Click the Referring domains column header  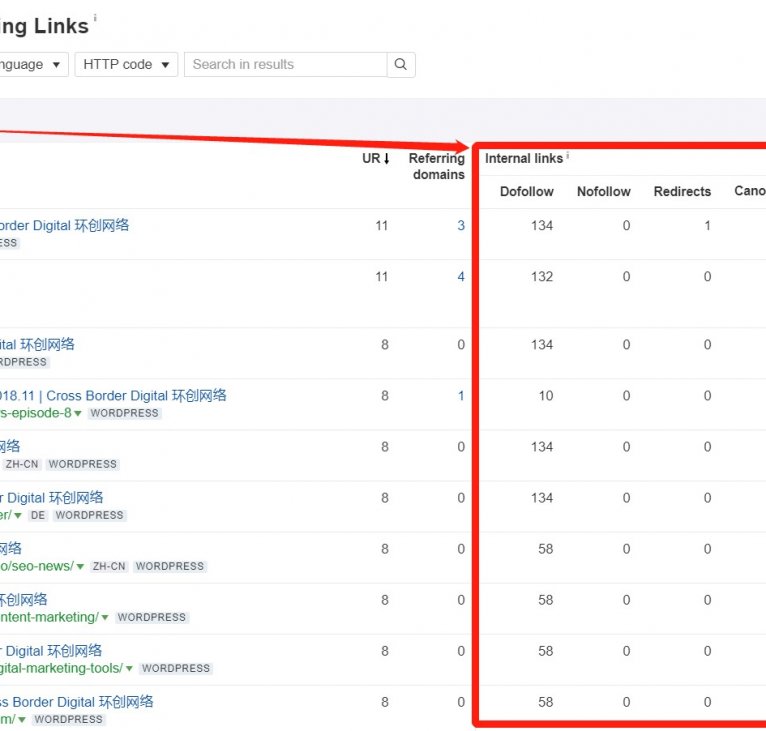pos(437,166)
